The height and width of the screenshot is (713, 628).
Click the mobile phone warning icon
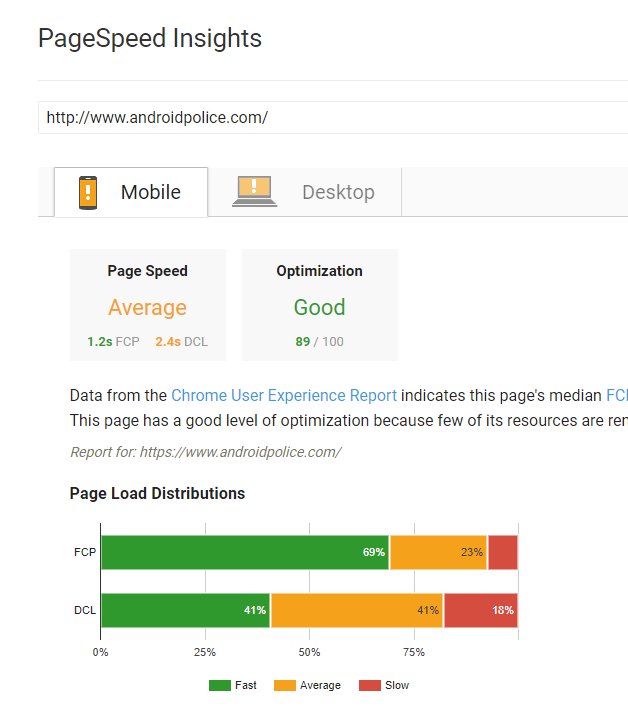pos(88,192)
